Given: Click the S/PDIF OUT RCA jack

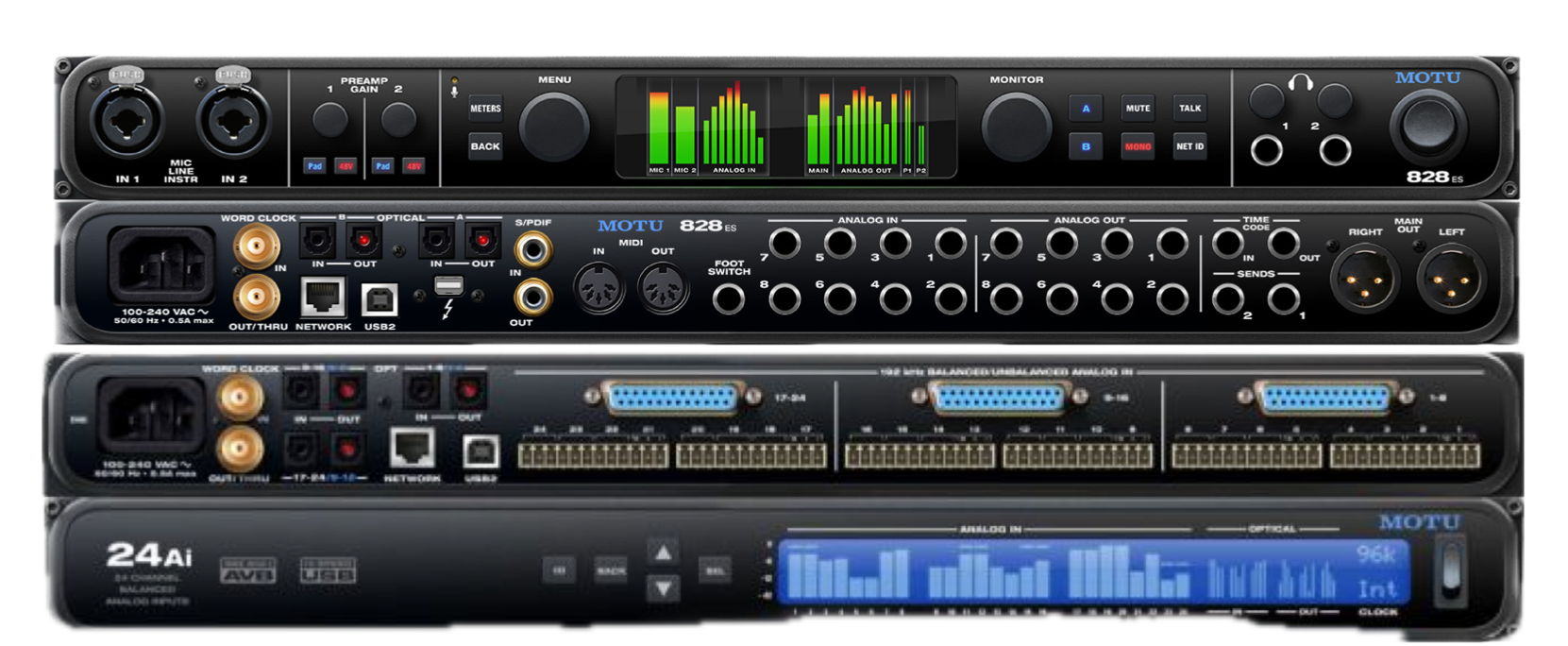Looking at the screenshot, I should 533,298.
